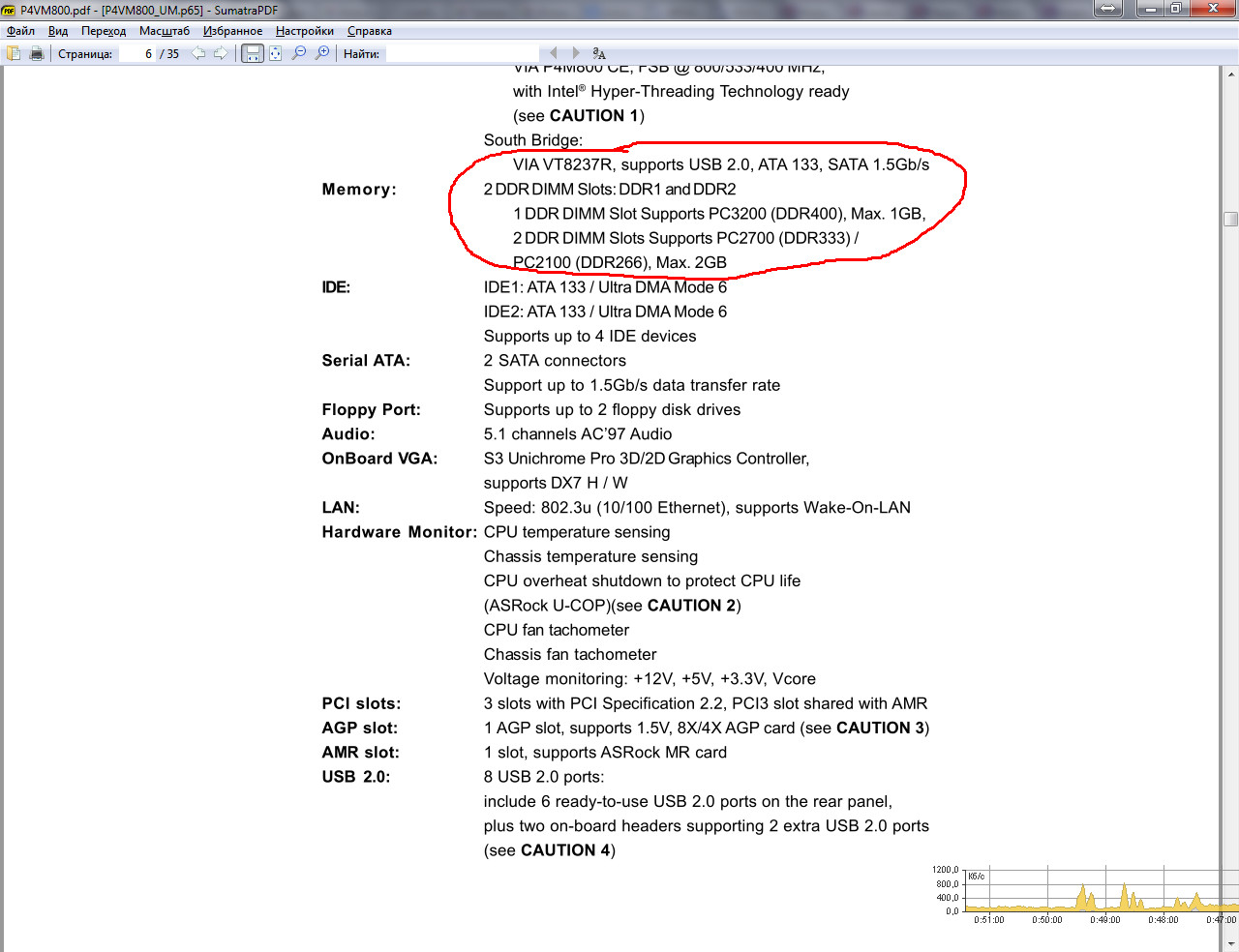
Task: Click the Zoom In magnifier icon
Action: [322, 53]
